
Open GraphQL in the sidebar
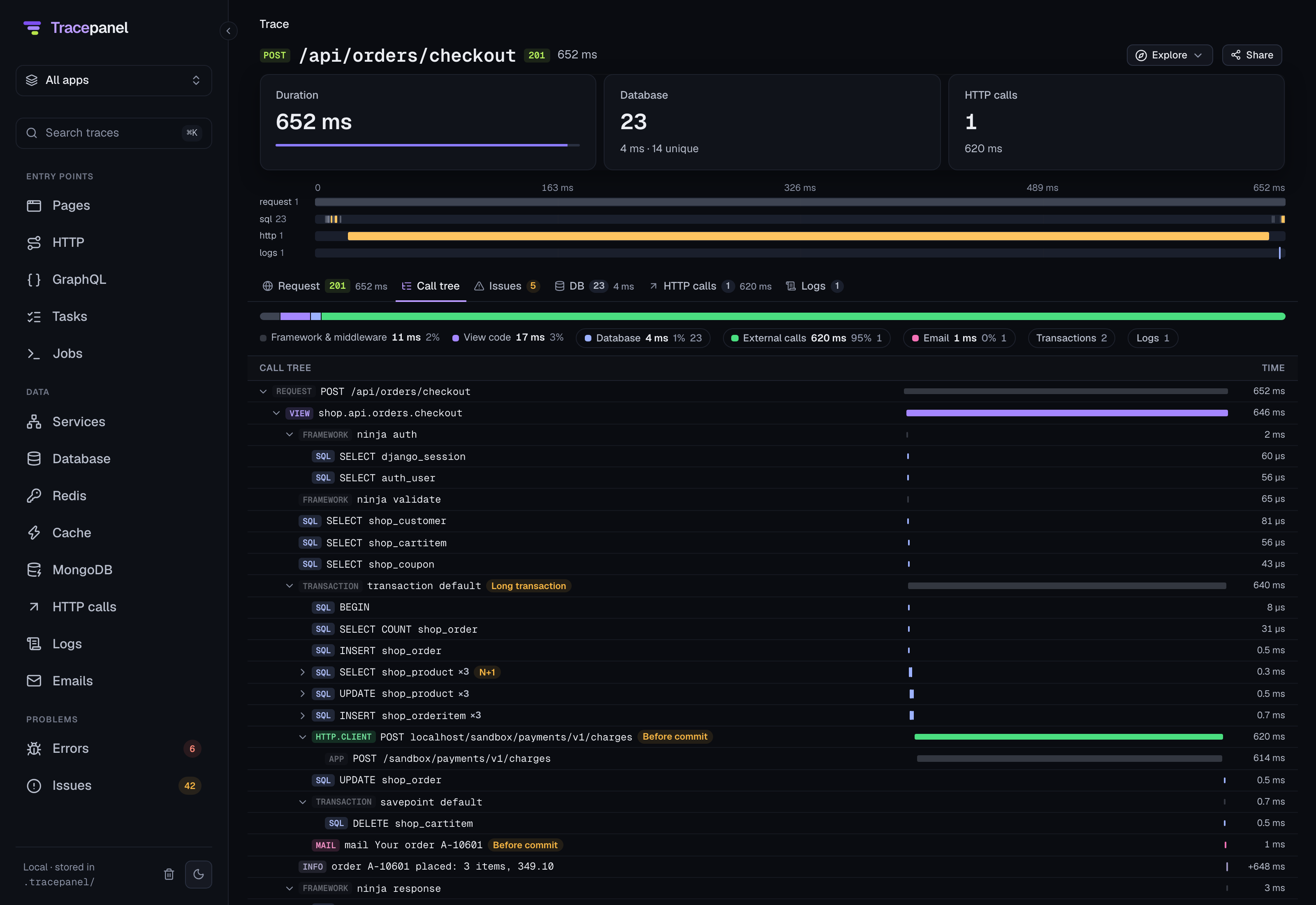tap(114, 279)
